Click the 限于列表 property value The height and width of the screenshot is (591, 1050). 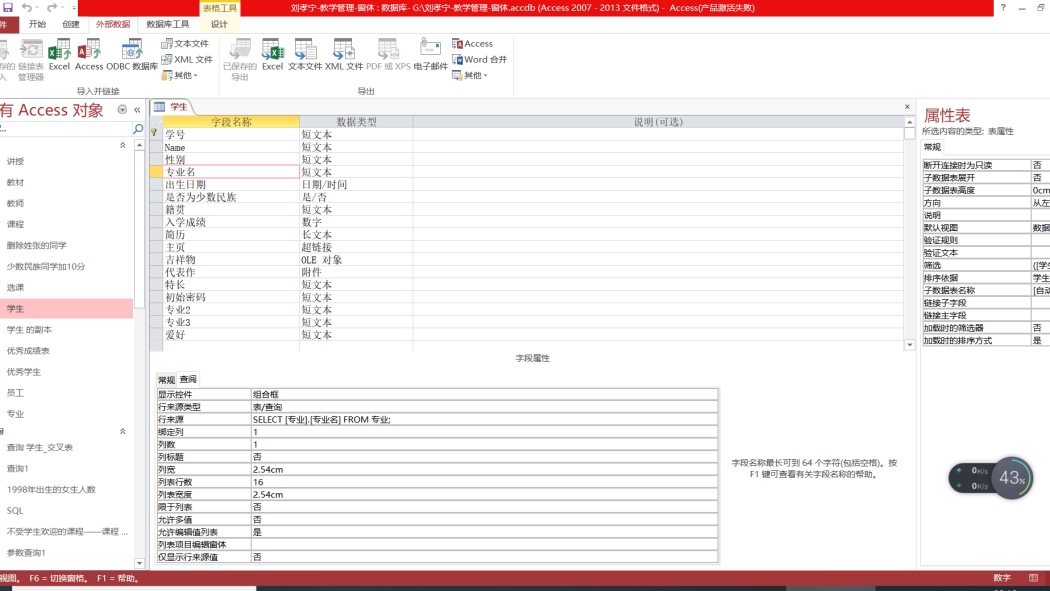click(x=484, y=507)
